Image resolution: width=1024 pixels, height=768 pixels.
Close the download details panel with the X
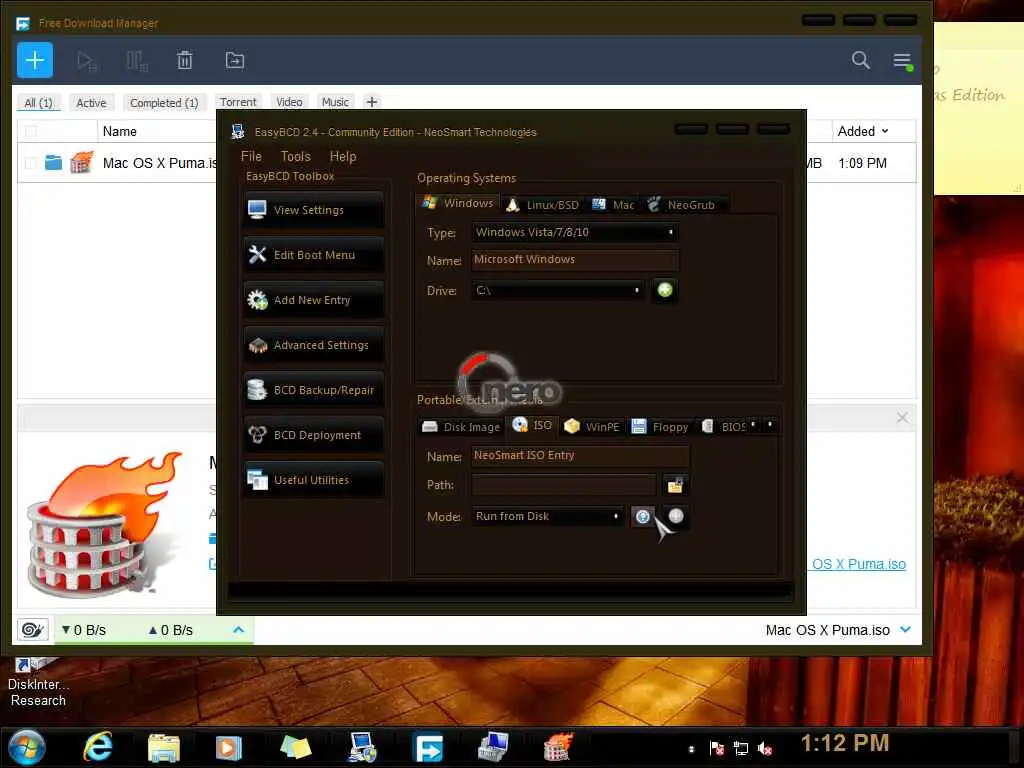click(902, 417)
